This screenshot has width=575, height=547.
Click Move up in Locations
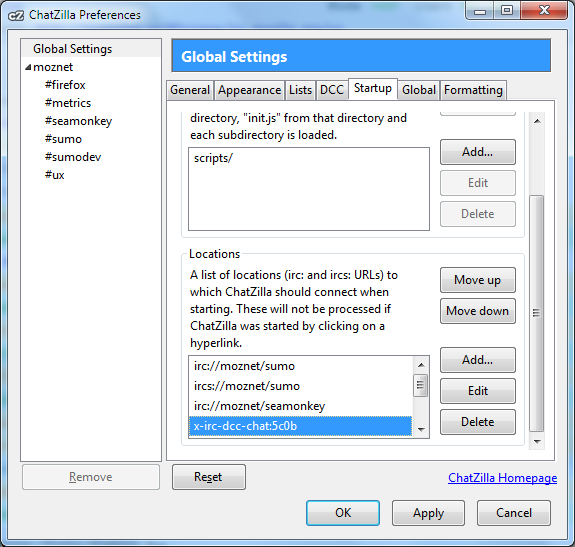tap(477, 280)
